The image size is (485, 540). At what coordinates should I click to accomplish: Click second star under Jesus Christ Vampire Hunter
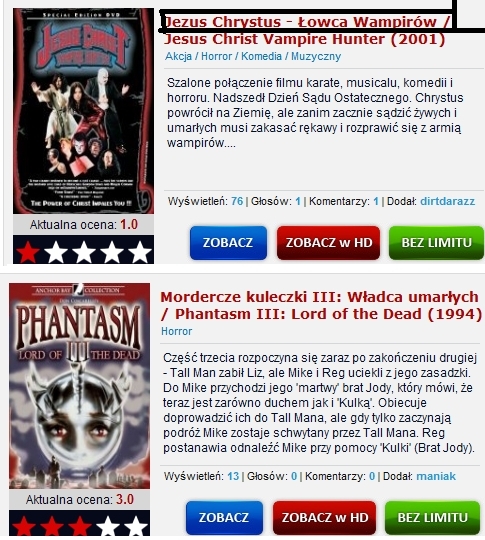pyautogui.click(x=56, y=252)
